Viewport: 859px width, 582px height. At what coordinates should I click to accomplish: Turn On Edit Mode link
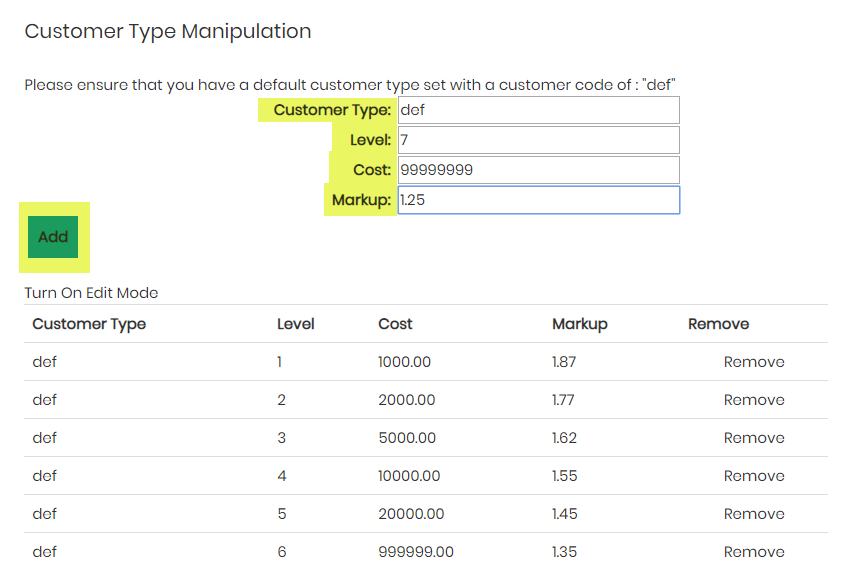(91, 293)
